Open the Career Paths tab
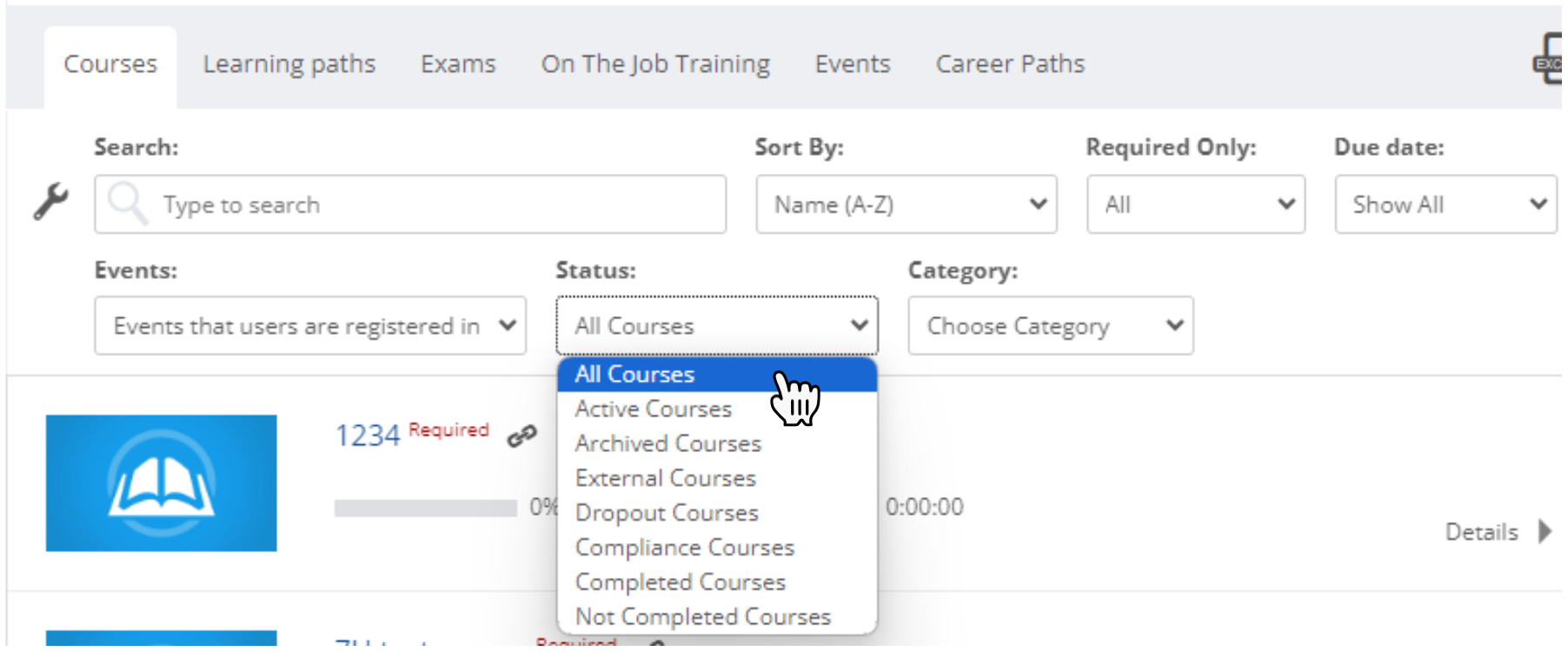The width and height of the screenshot is (1568, 652). coord(1010,64)
